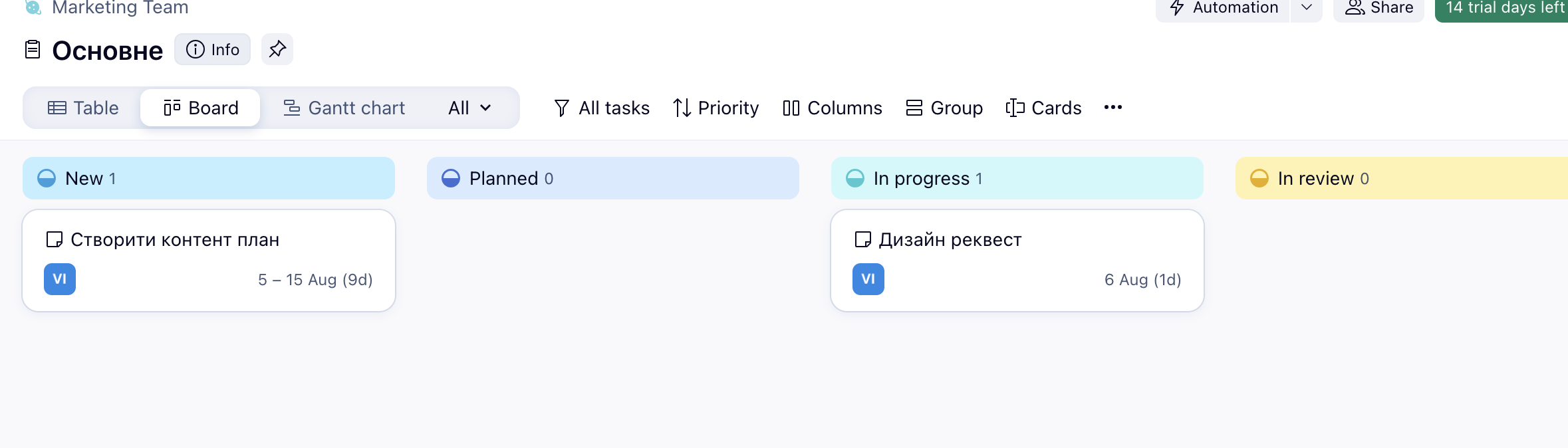This screenshot has height=448, width=1568.
Task: Click the New column status circle icon
Action: pos(47,178)
